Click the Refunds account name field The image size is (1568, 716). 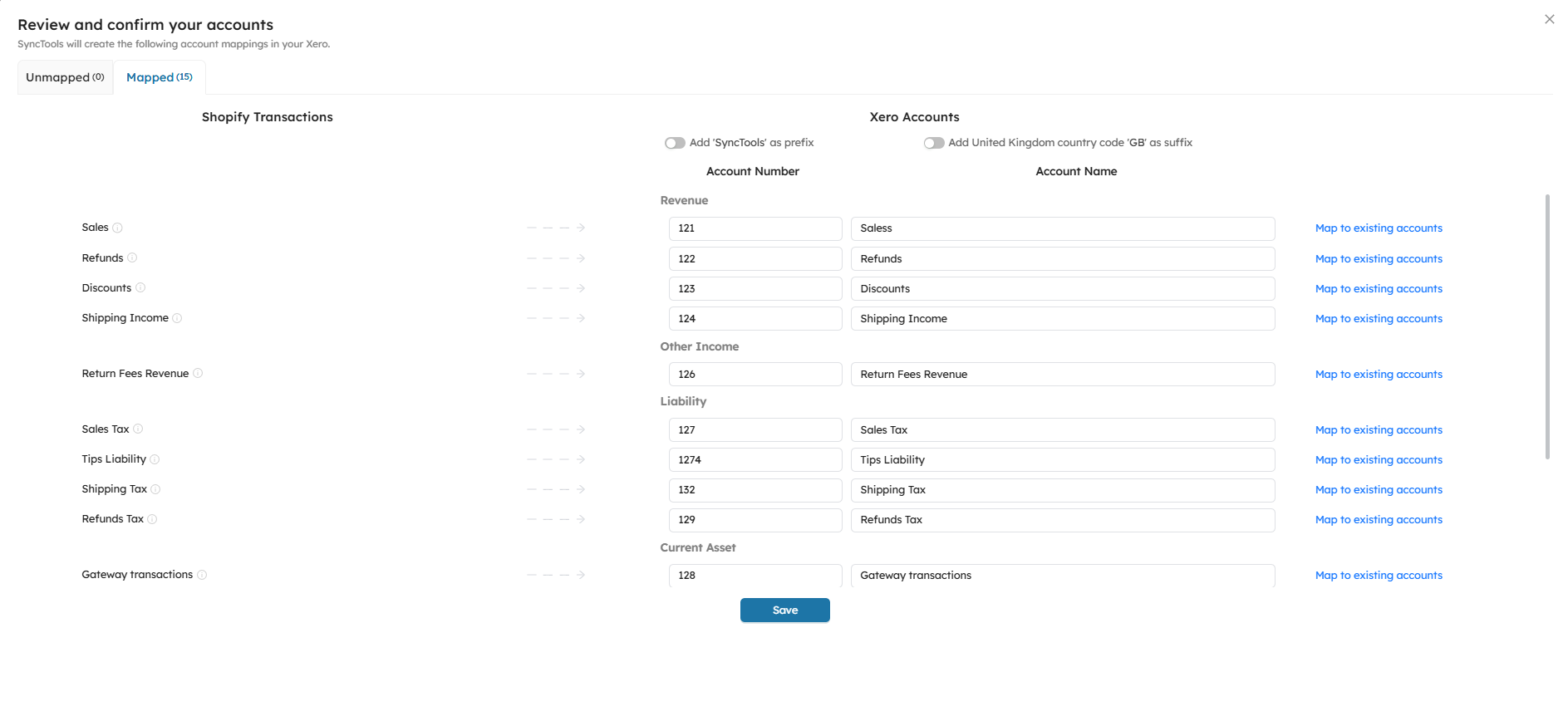[x=1063, y=258]
